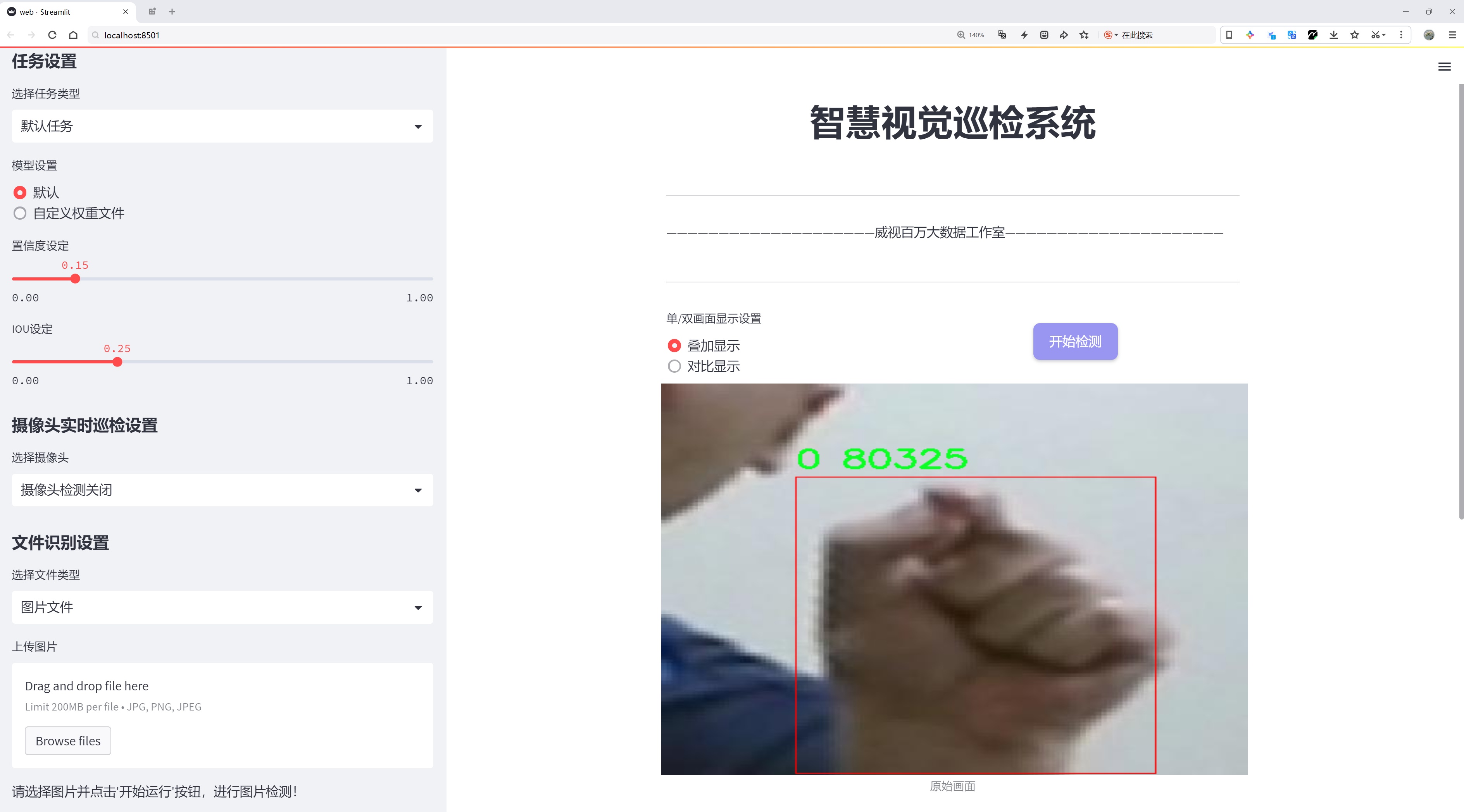The height and width of the screenshot is (812, 1464).
Task: Go back to the previous page
Action: (x=11, y=35)
